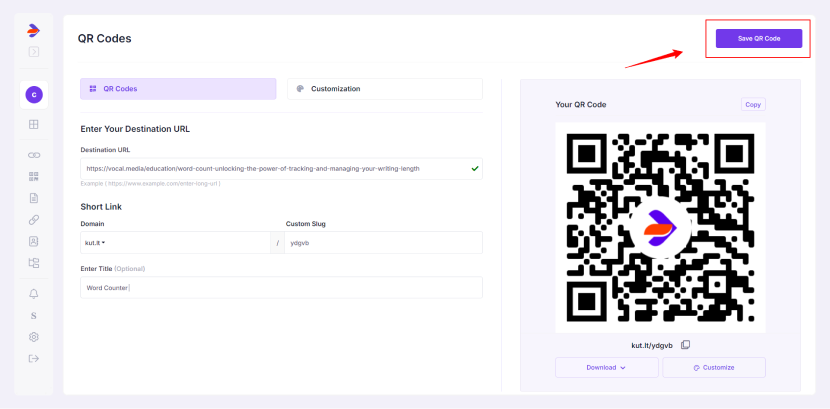Click the 'Short Link' section heading
Image resolution: width=830 pixels, height=409 pixels.
[101, 207]
